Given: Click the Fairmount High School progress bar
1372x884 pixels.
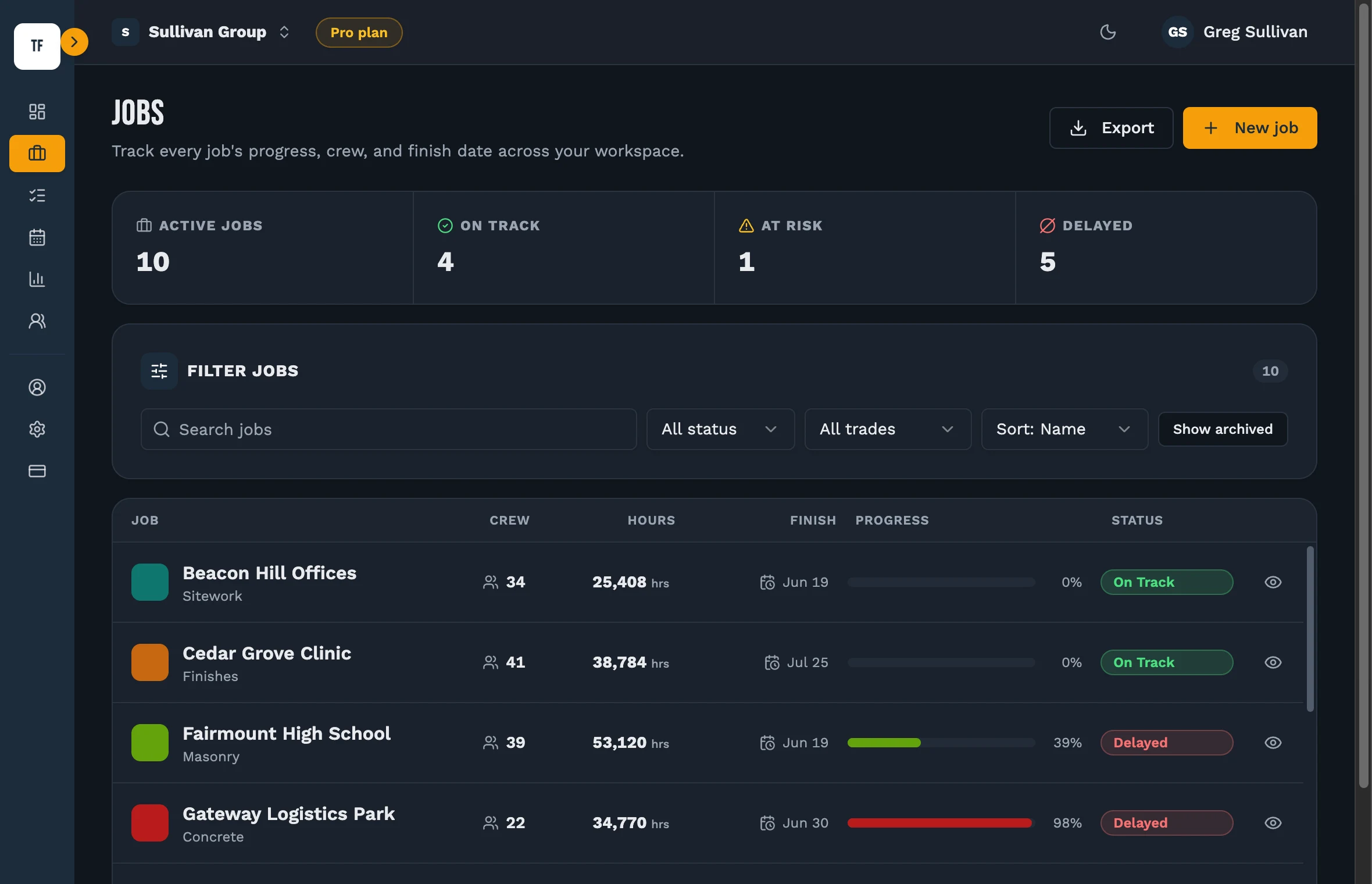Looking at the screenshot, I should click(941, 743).
